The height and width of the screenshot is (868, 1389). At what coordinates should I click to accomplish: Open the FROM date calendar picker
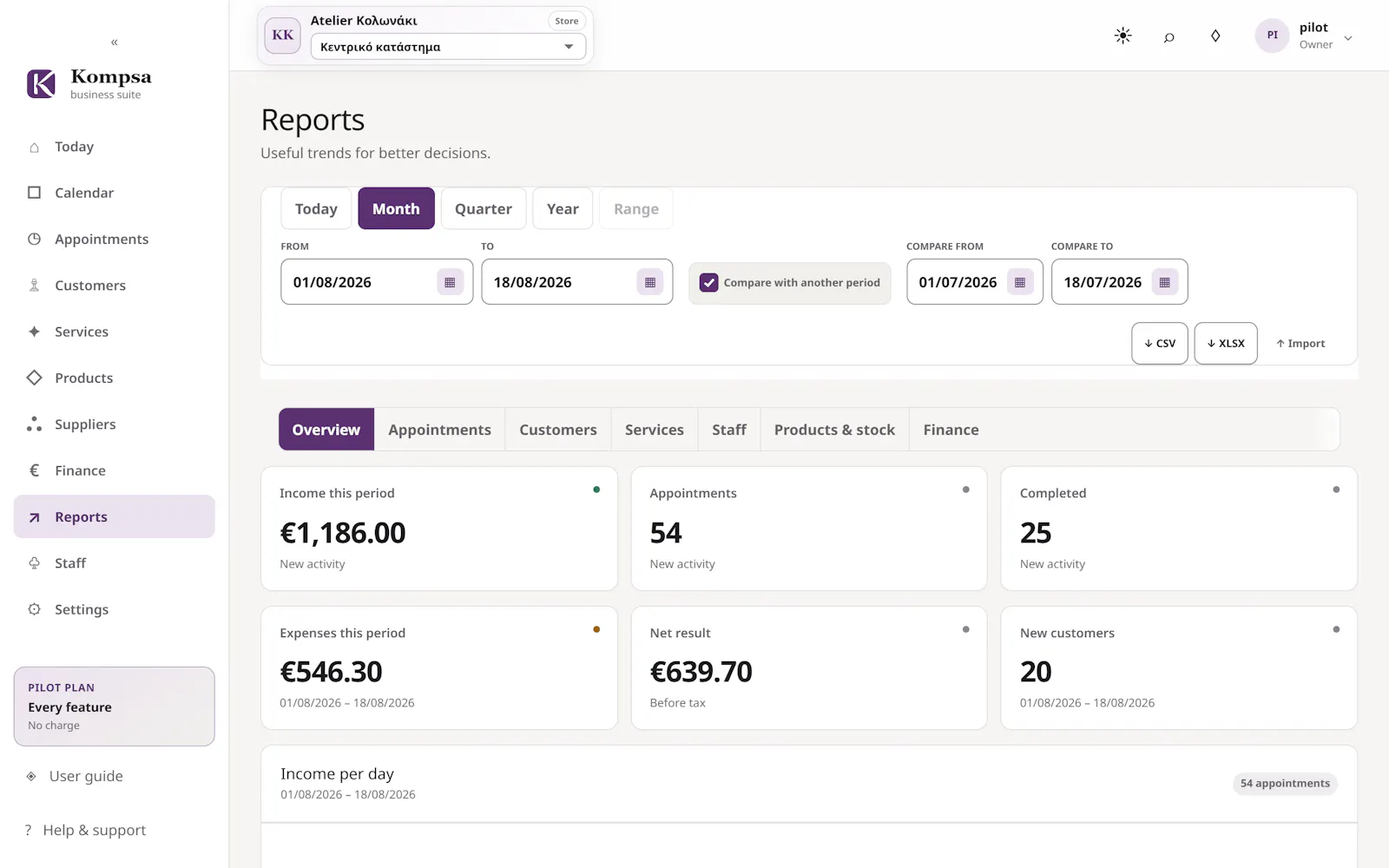(x=450, y=282)
